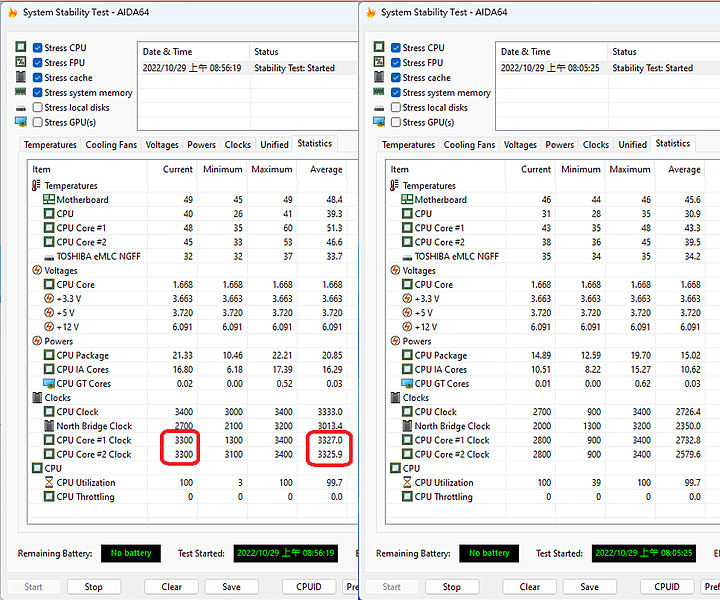Click GPU monitor icon in left window

tap(21, 122)
